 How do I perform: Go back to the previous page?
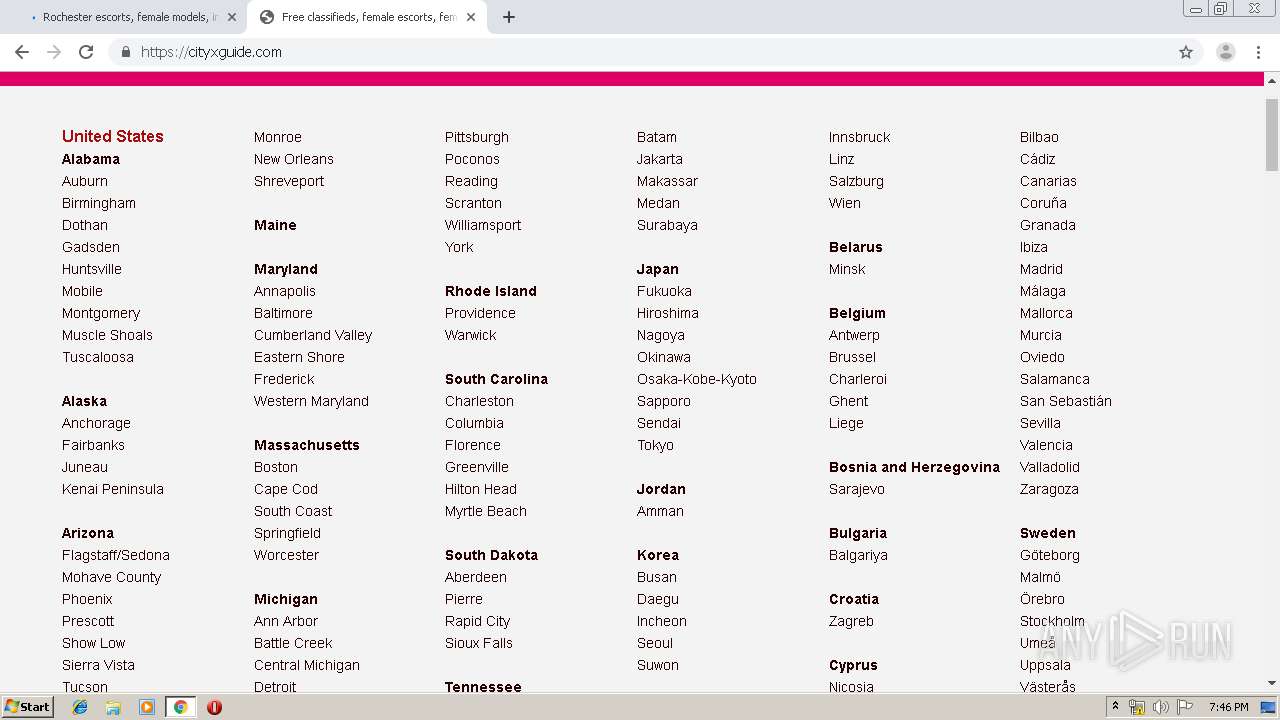22,52
